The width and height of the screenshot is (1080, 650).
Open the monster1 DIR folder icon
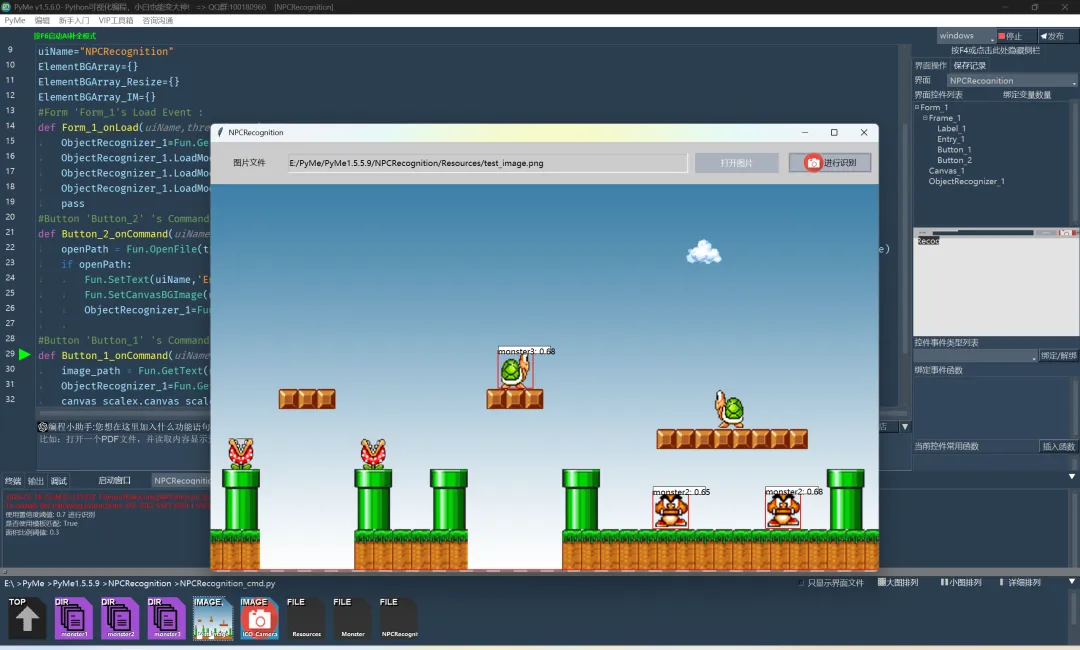tap(74, 618)
